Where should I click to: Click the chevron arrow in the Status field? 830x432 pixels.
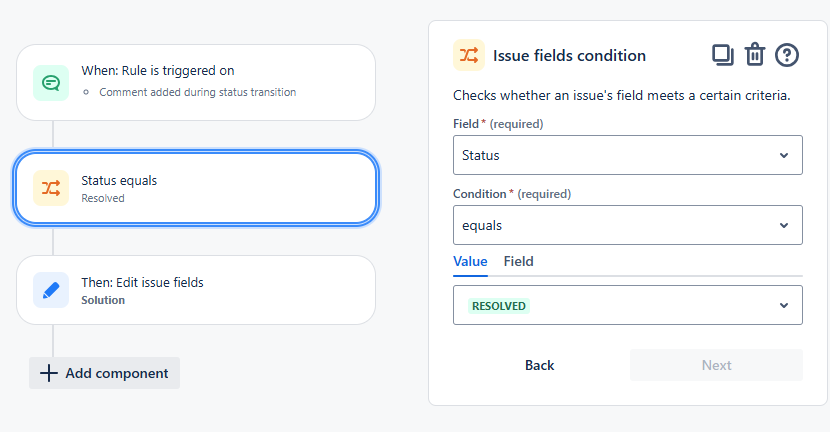(x=784, y=155)
